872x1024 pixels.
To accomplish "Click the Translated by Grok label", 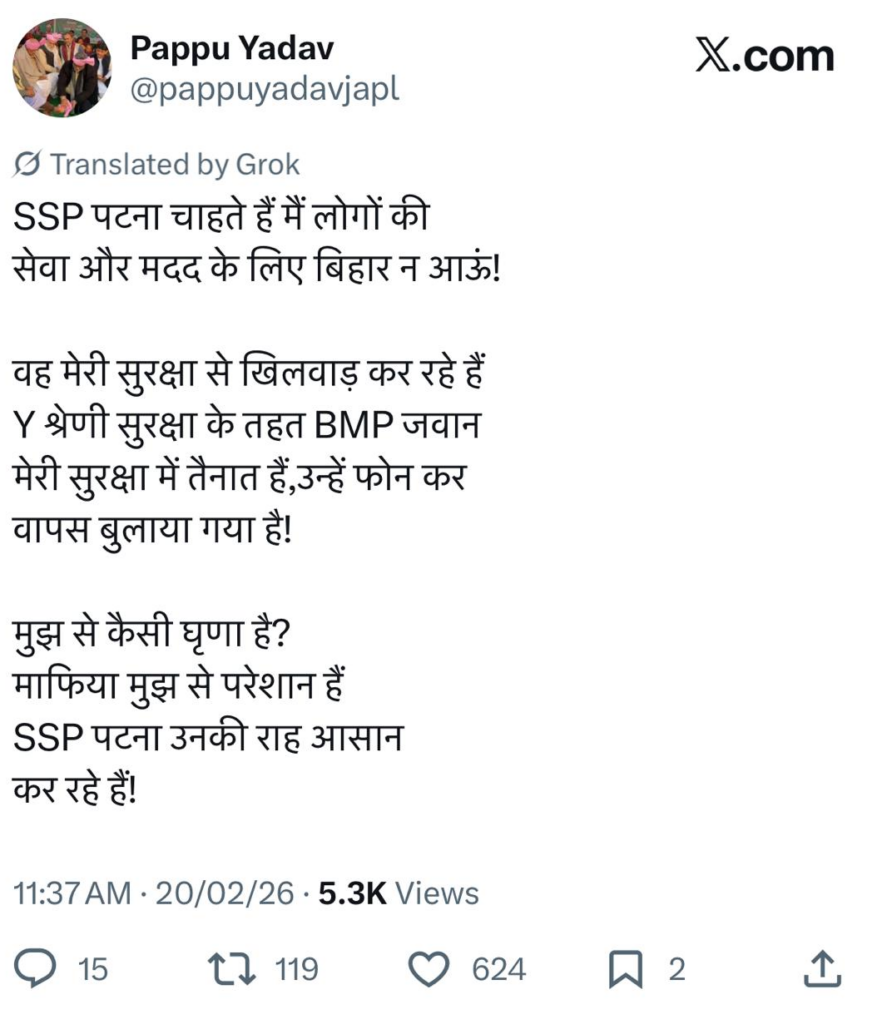I will [x=174, y=164].
